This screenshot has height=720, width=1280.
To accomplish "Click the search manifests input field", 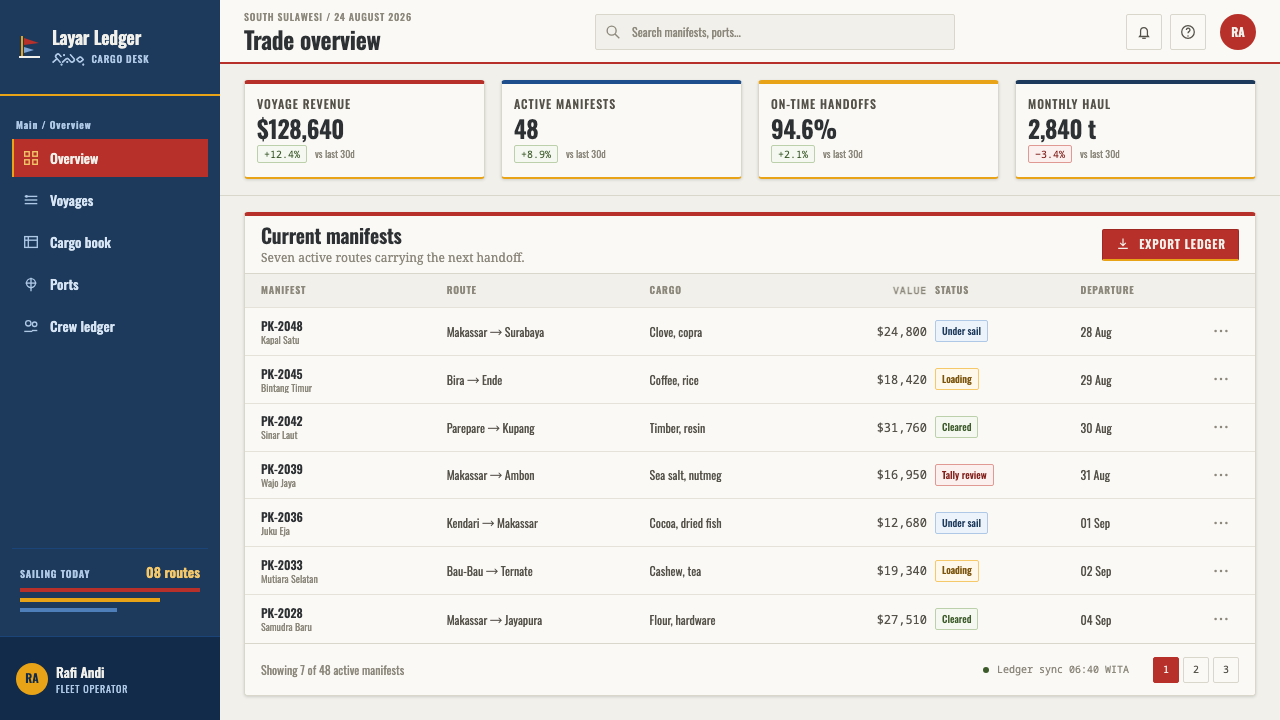I will click(x=775, y=32).
